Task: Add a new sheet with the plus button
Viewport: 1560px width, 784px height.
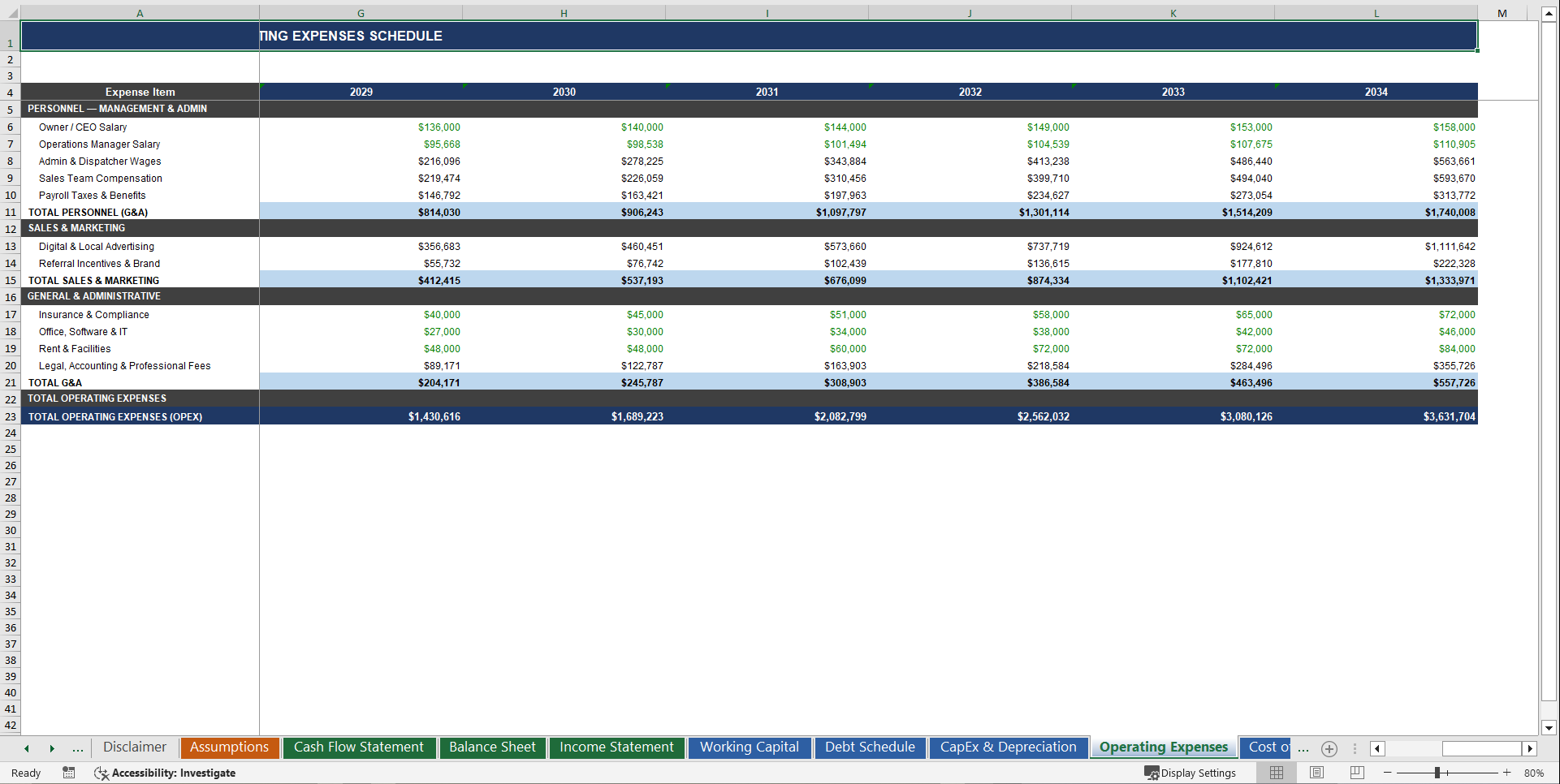Action: pos(1329,748)
